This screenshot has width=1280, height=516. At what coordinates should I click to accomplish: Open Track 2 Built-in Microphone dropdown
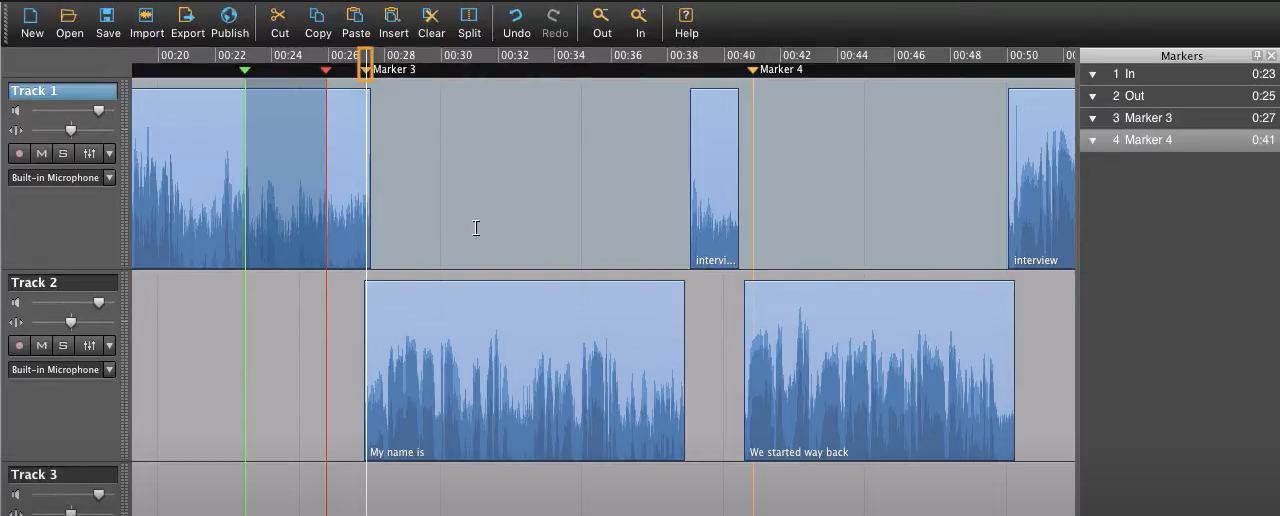[x=62, y=370]
